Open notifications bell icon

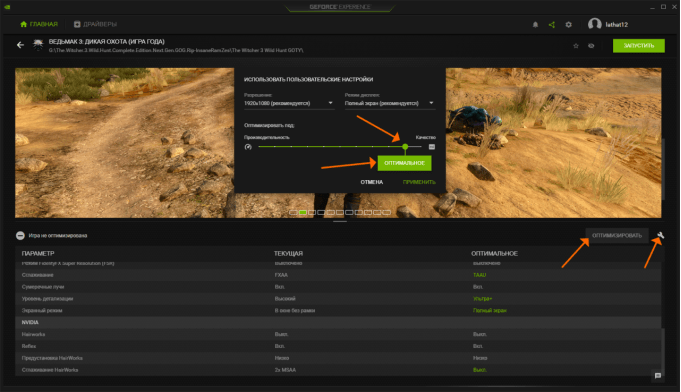[x=535, y=25]
